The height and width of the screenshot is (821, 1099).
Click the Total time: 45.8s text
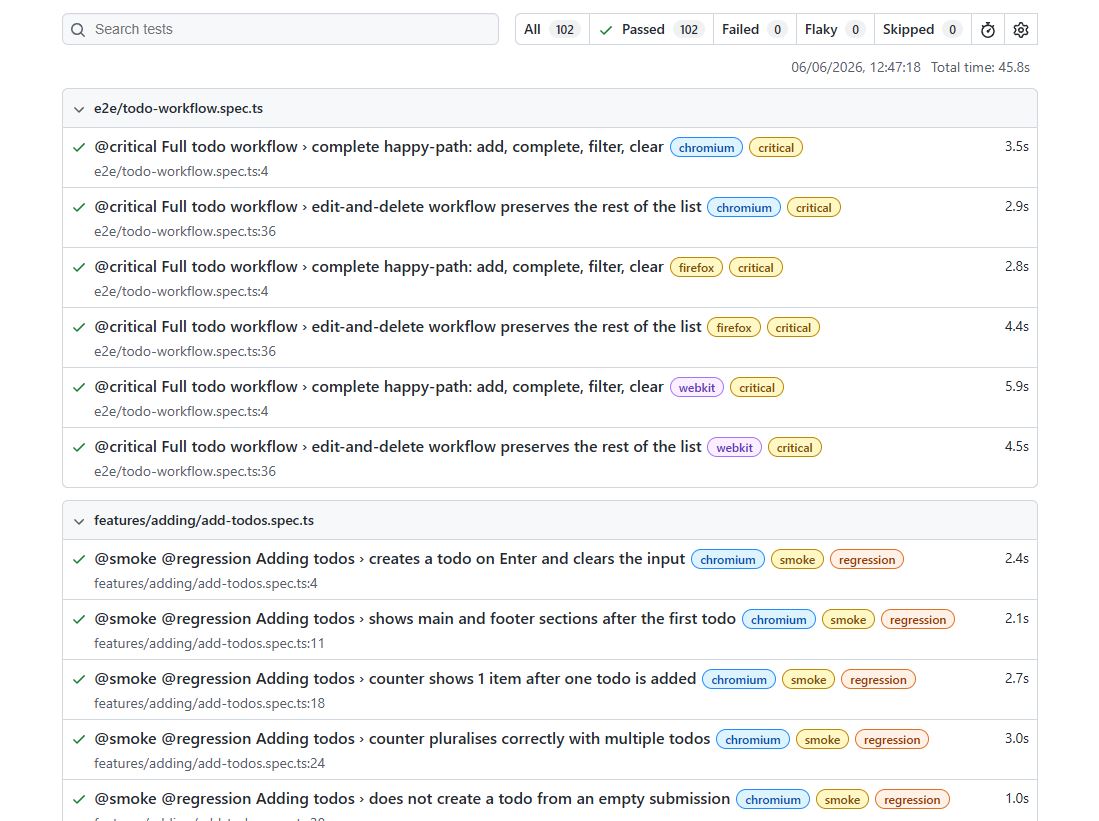[980, 67]
